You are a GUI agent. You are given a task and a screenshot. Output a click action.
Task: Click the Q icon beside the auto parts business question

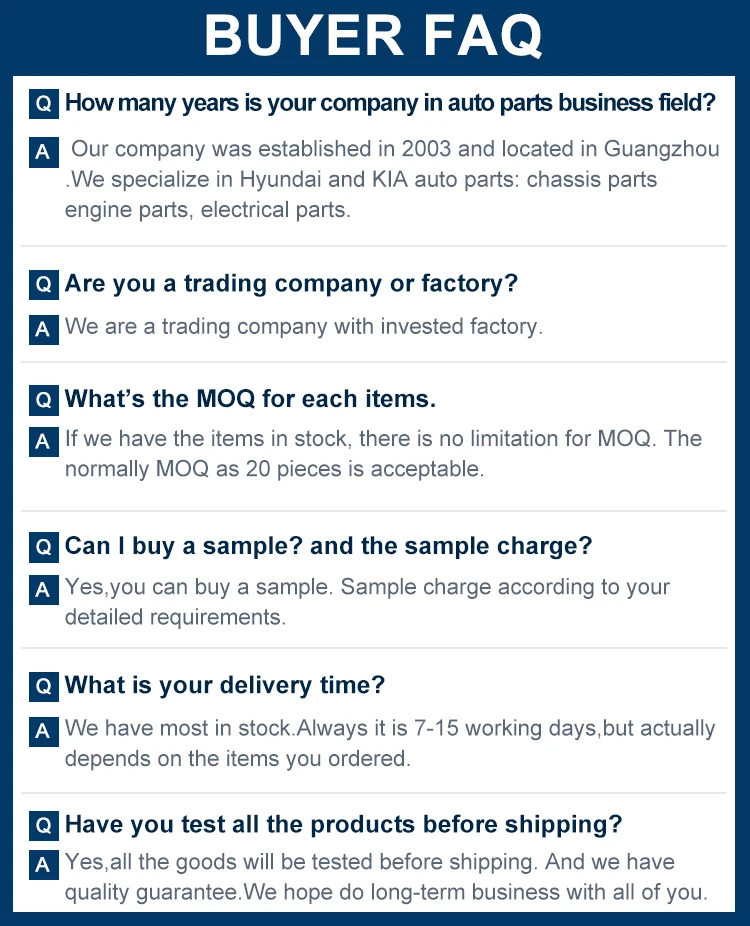44,103
